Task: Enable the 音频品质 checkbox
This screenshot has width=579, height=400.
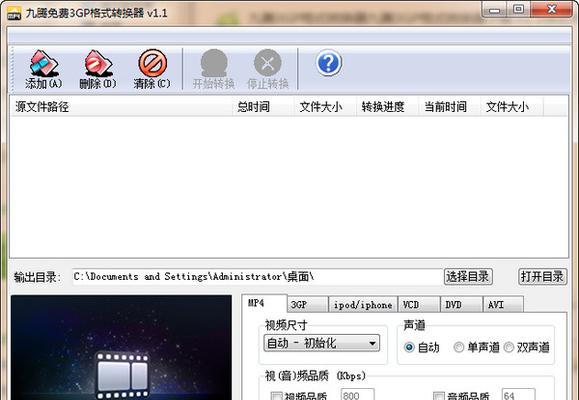Action: (x=438, y=396)
